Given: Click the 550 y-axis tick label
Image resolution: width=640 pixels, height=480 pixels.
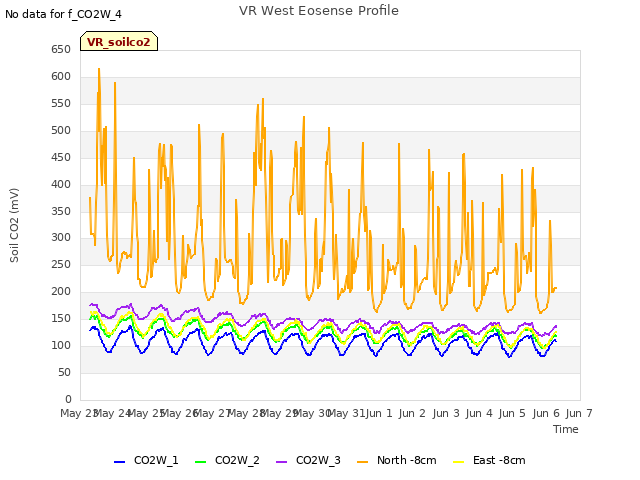Looking at the screenshot, I should [x=61, y=103].
